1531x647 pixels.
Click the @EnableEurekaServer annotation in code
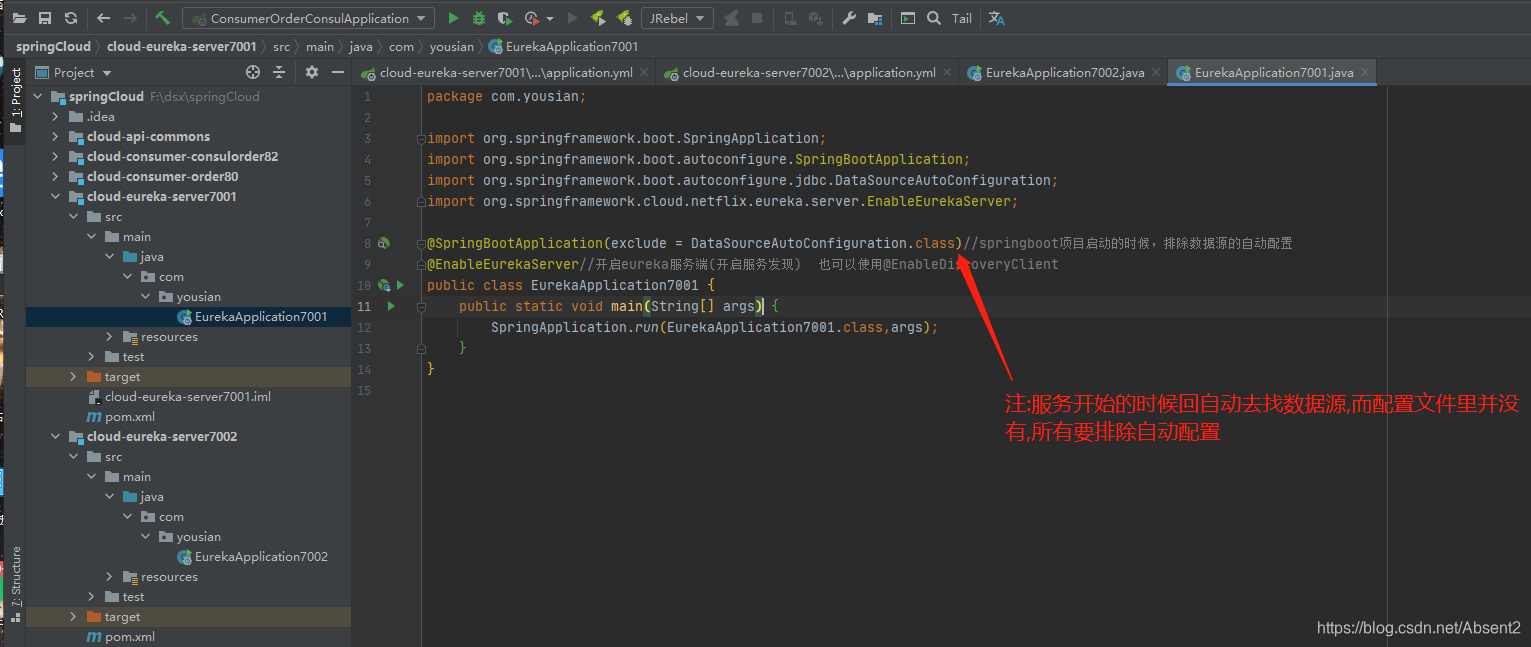tap(503, 264)
